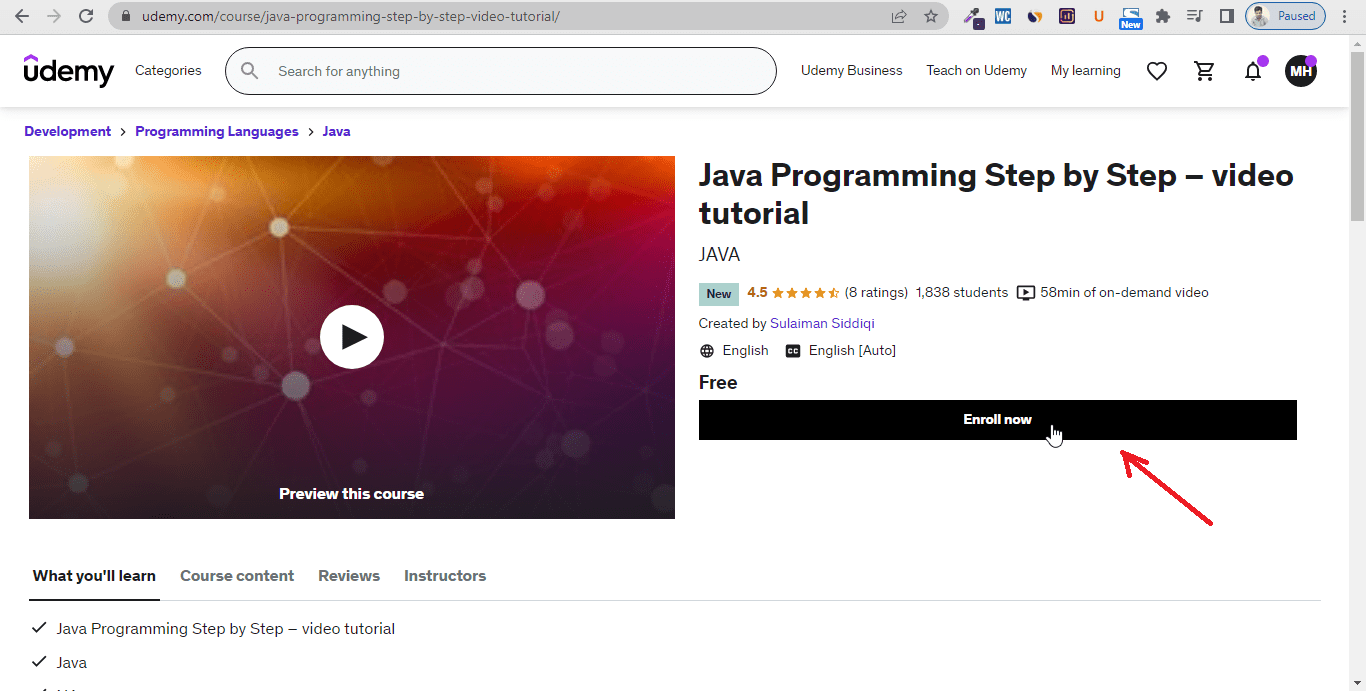Click the Search for anything field

pyautogui.click(x=500, y=71)
